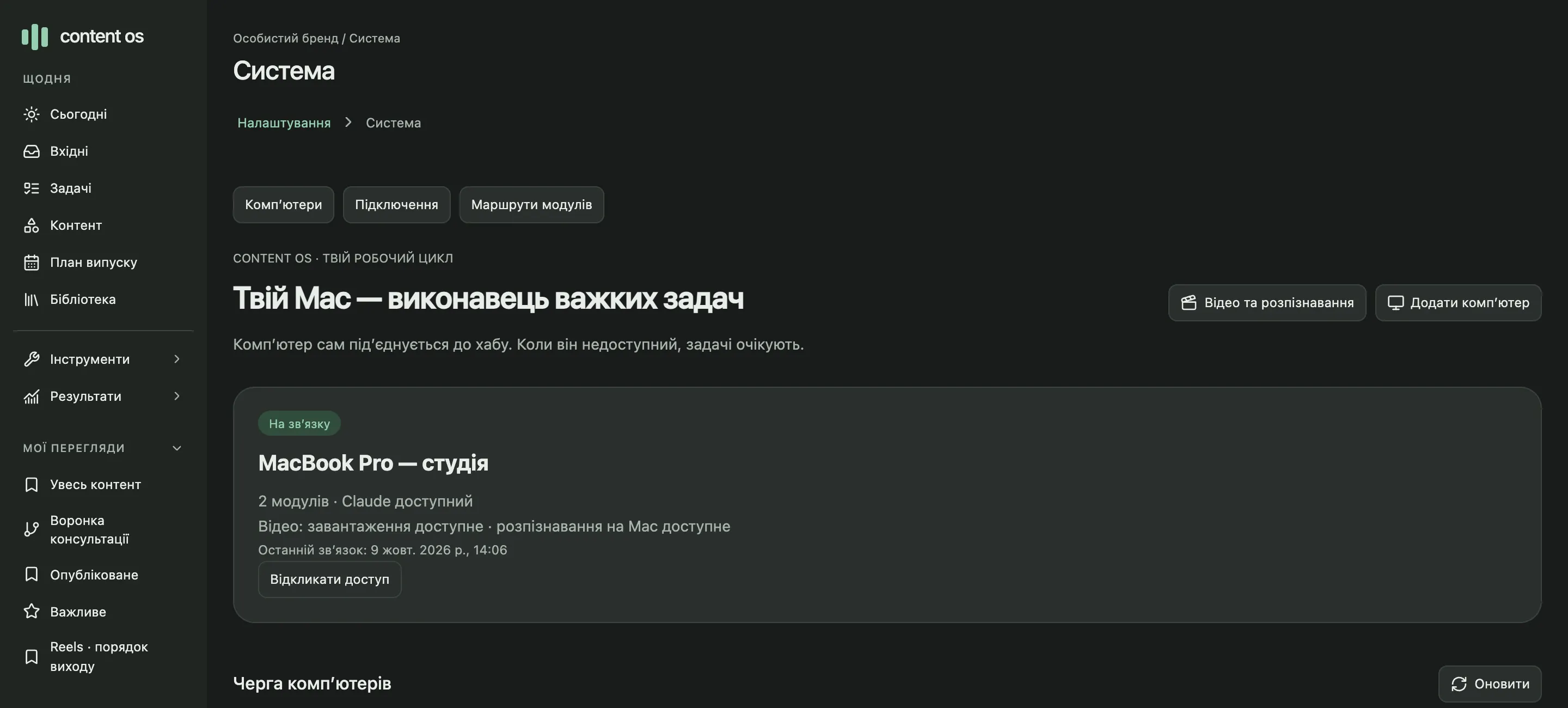
Task: Open the Маршрути модулів tab
Action: 531,205
